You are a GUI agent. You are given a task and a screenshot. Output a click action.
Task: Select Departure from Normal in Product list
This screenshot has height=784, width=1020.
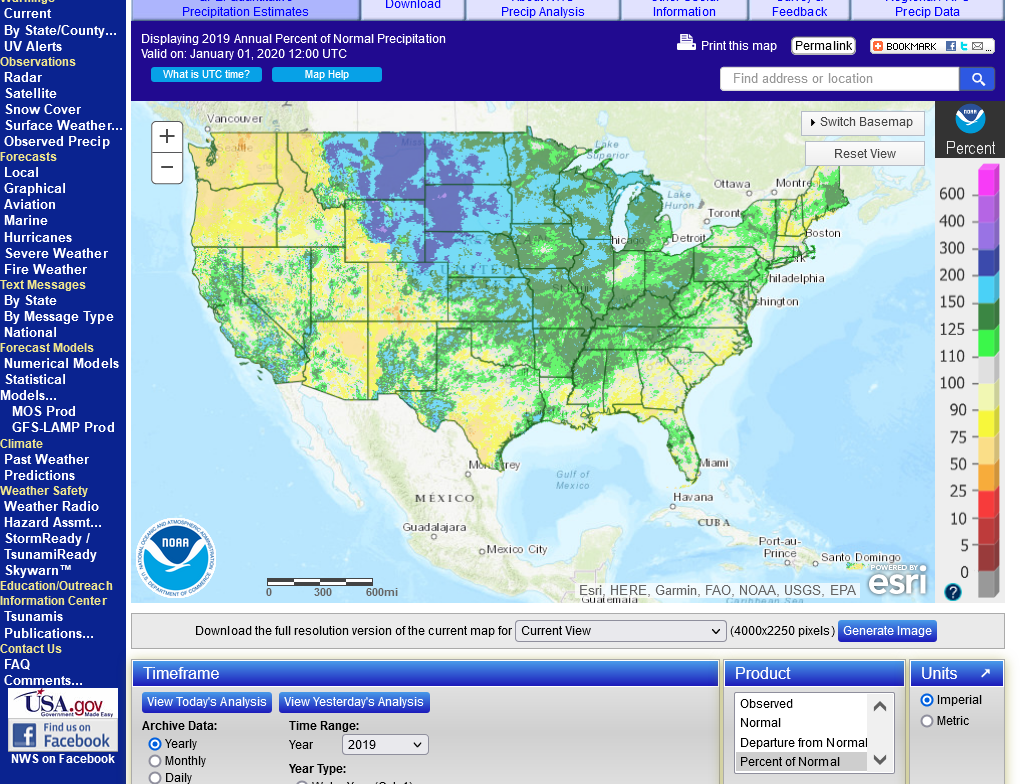803,742
